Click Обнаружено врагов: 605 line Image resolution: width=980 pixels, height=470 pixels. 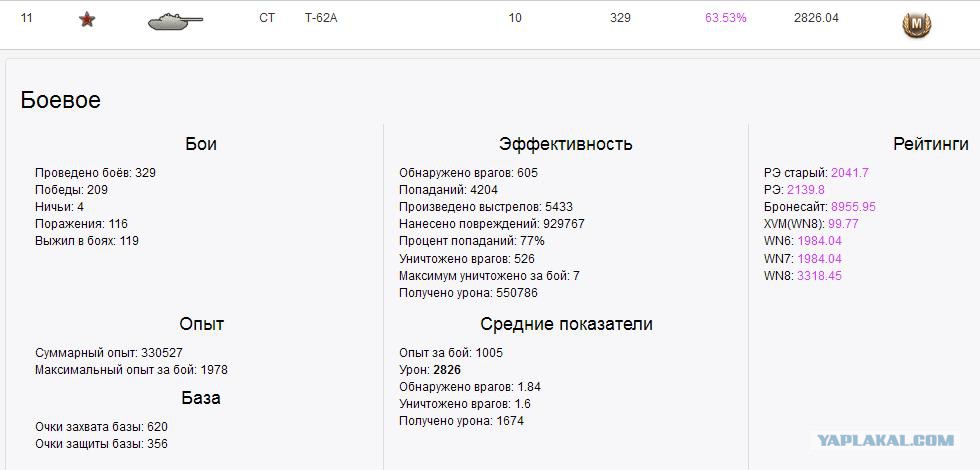point(468,173)
